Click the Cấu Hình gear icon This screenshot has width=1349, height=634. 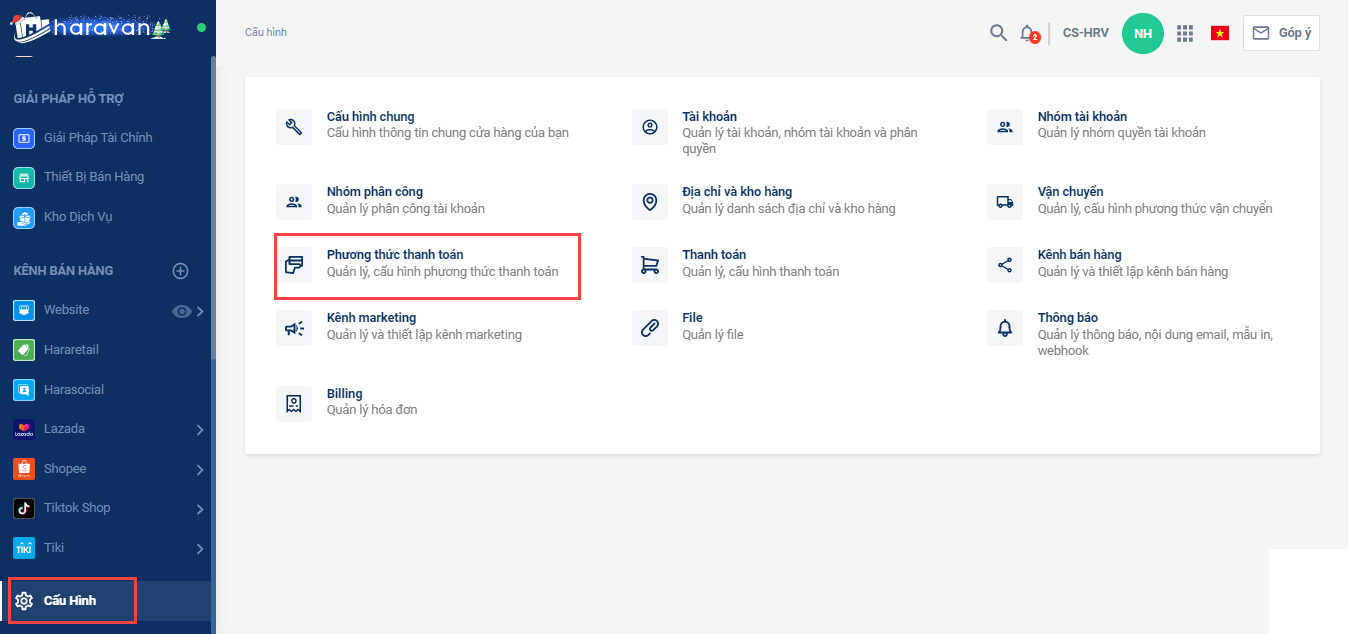pyautogui.click(x=24, y=601)
